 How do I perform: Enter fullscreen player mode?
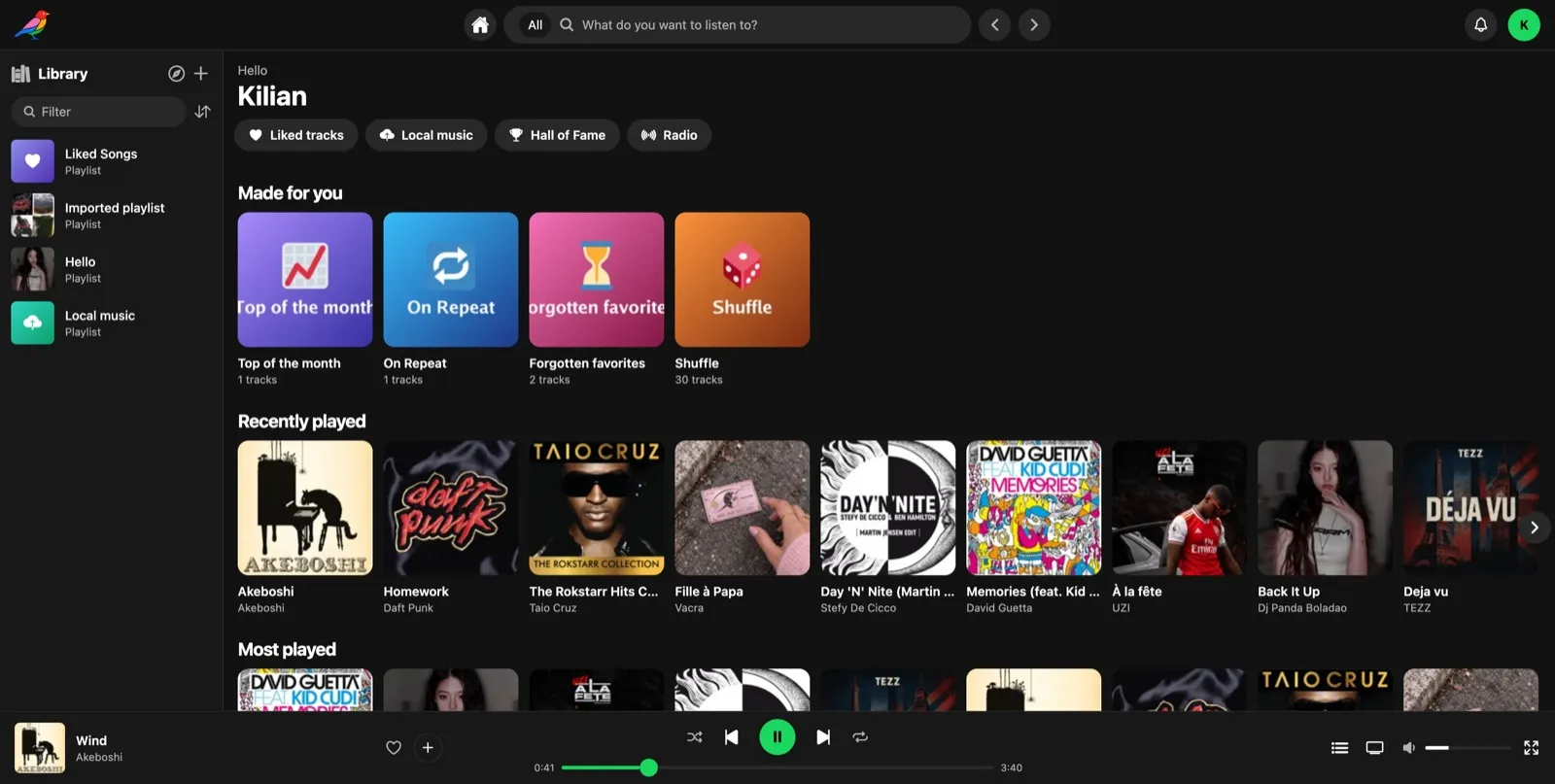1531,747
